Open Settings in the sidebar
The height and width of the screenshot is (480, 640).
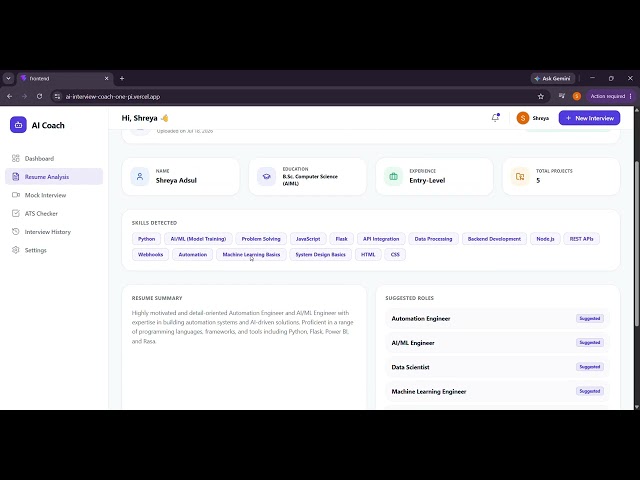click(x=54, y=250)
